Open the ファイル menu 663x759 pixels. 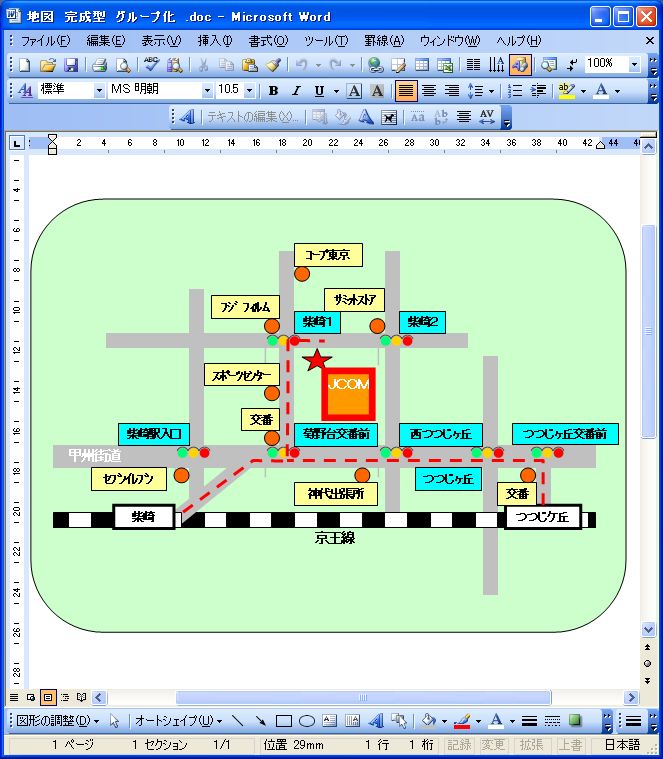[45, 41]
